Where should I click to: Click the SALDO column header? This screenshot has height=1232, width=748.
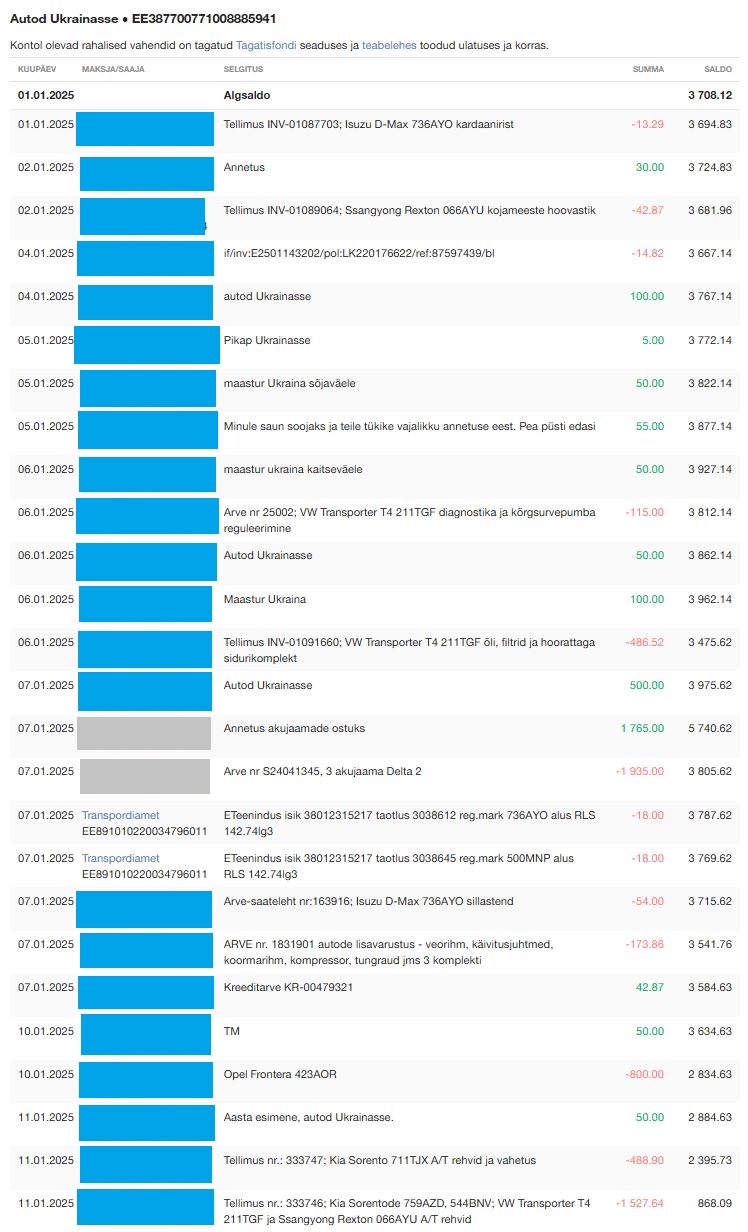716,69
